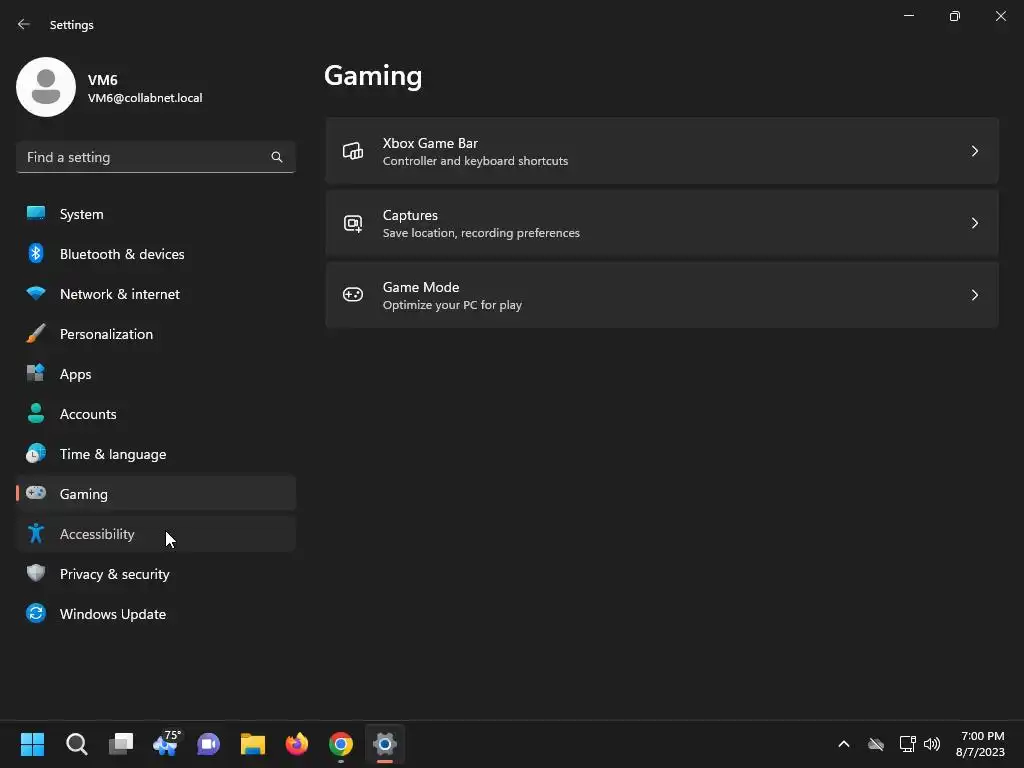Minimize the Settings window

tap(909, 16)
